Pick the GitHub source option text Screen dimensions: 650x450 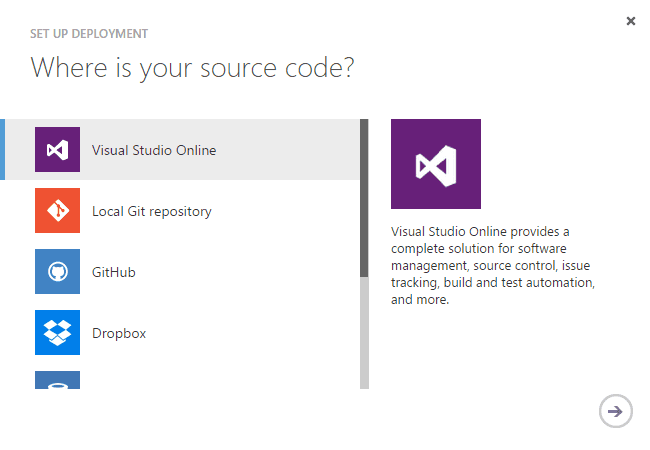pos(114,273)
